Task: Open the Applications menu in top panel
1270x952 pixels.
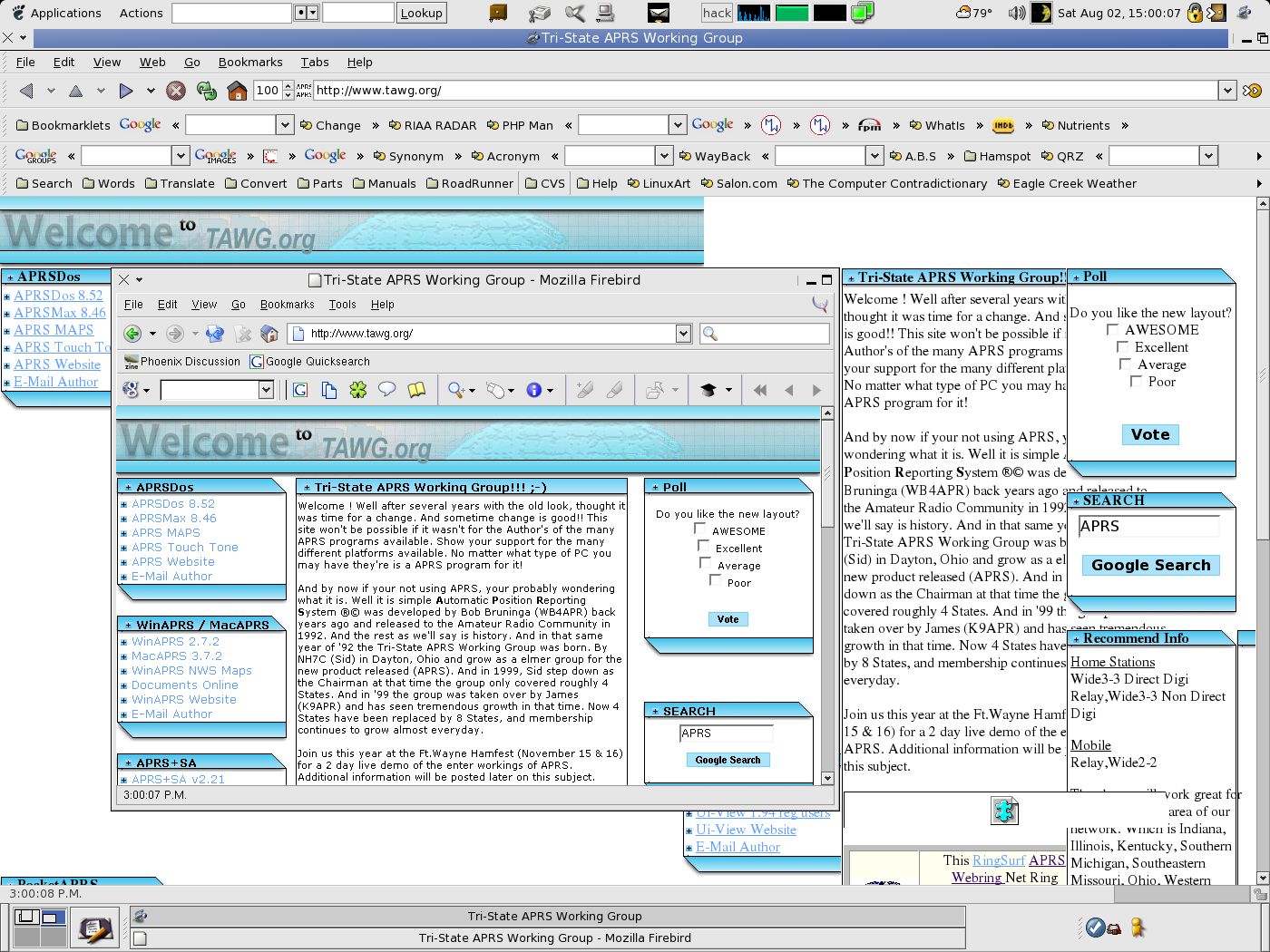Action: (56, 14)
